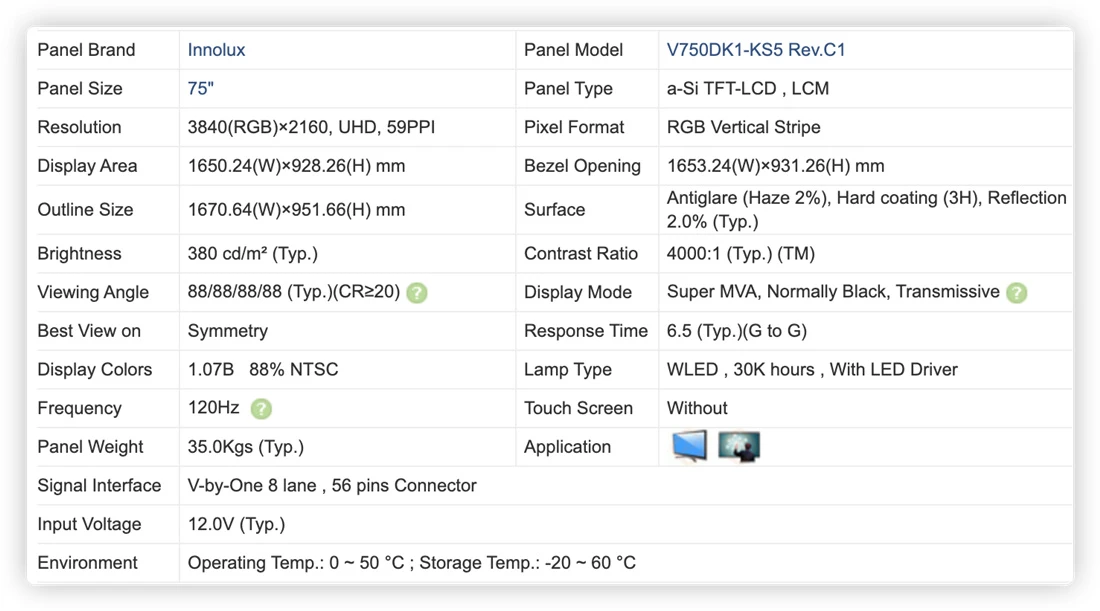
Task: Click the 1.07B 88% NTSC display colors value
Action: click(262, 370)
